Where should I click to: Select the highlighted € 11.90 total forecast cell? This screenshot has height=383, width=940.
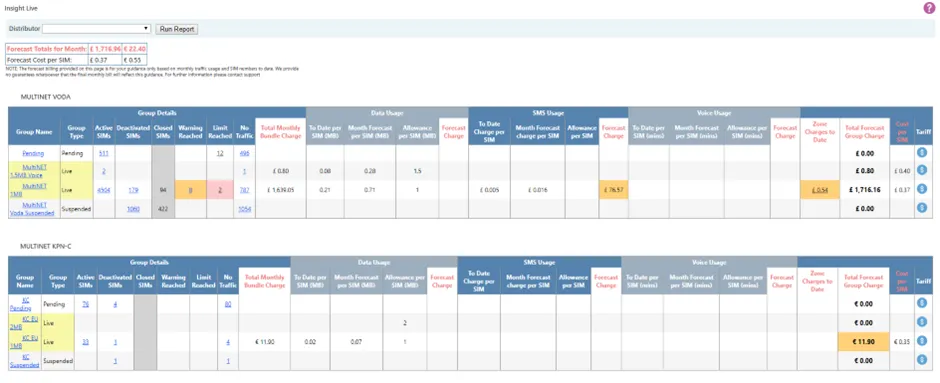863,342
